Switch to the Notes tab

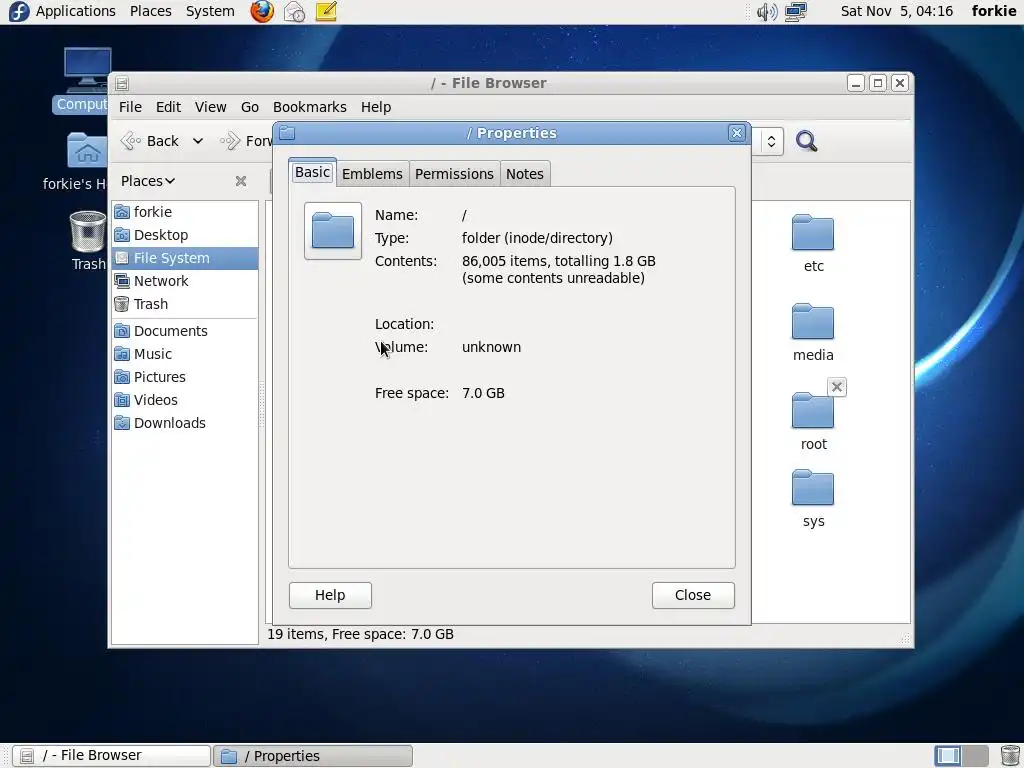pyautogui.click(x=525, y=174)
